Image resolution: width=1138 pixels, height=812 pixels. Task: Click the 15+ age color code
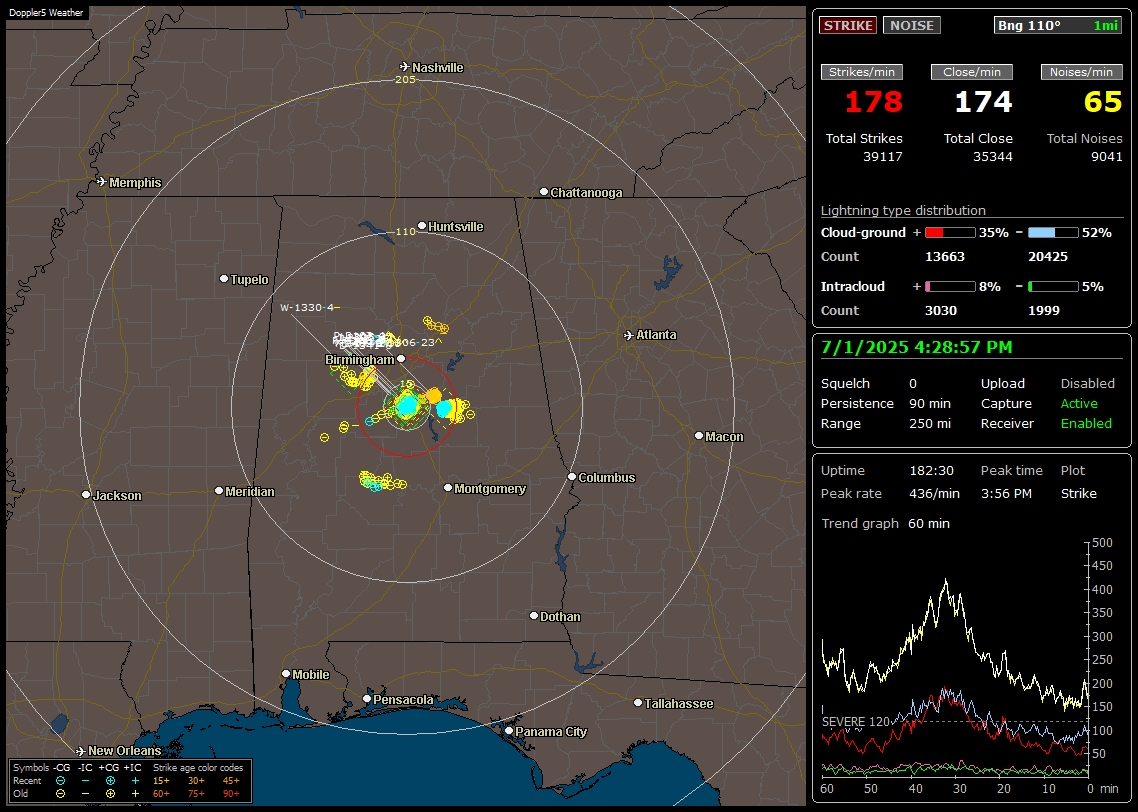coord(161,781)
